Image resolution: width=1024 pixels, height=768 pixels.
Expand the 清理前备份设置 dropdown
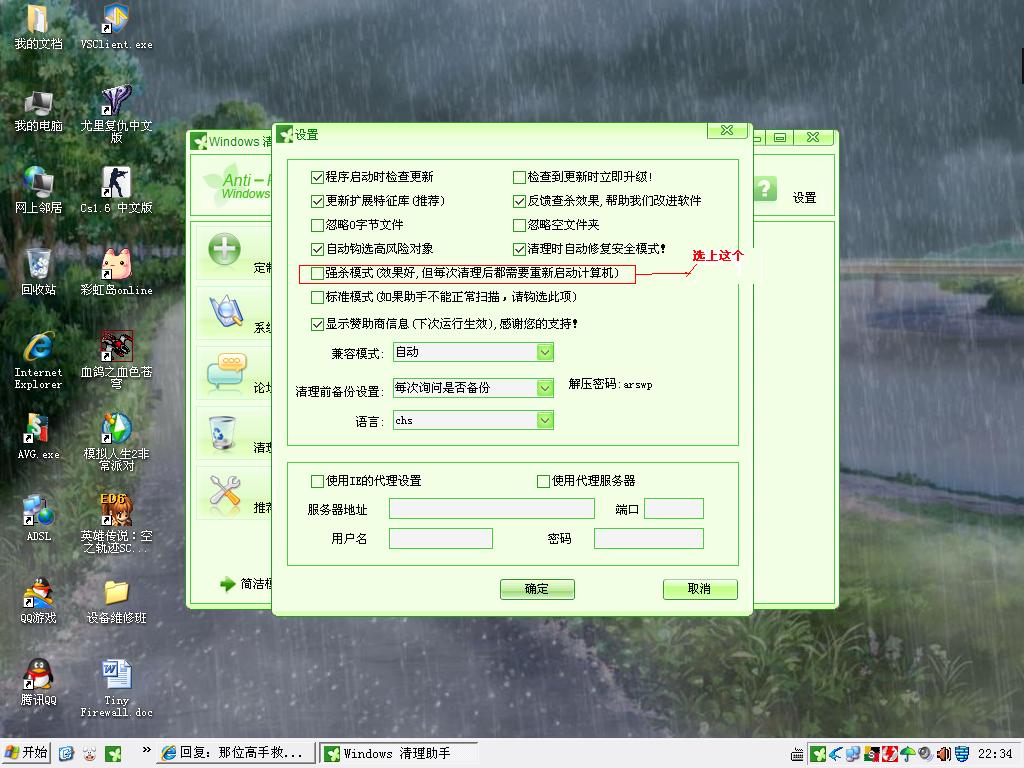click(545, 388)
